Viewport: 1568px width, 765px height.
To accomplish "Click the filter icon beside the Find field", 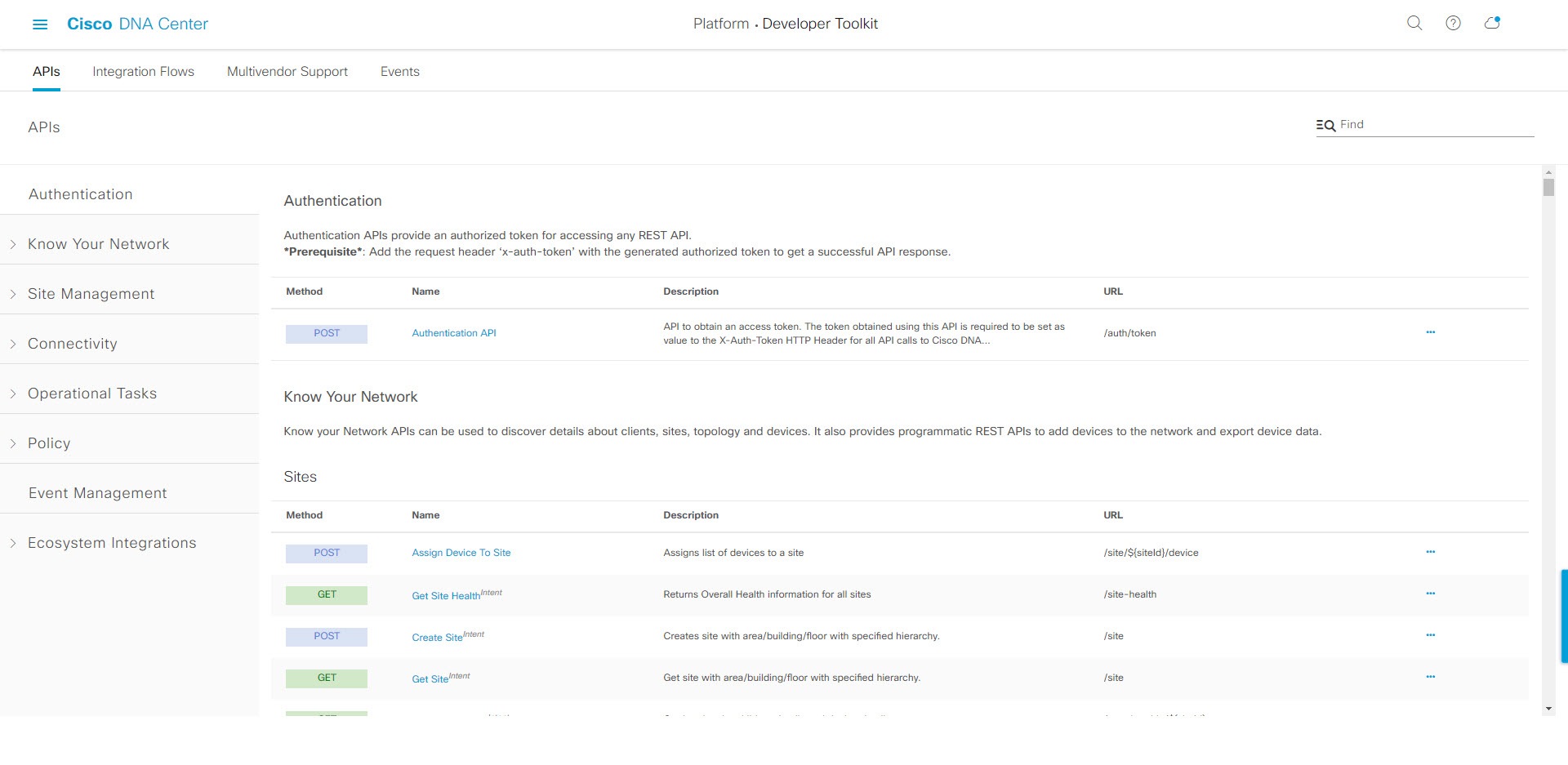I will point(1325,125).
